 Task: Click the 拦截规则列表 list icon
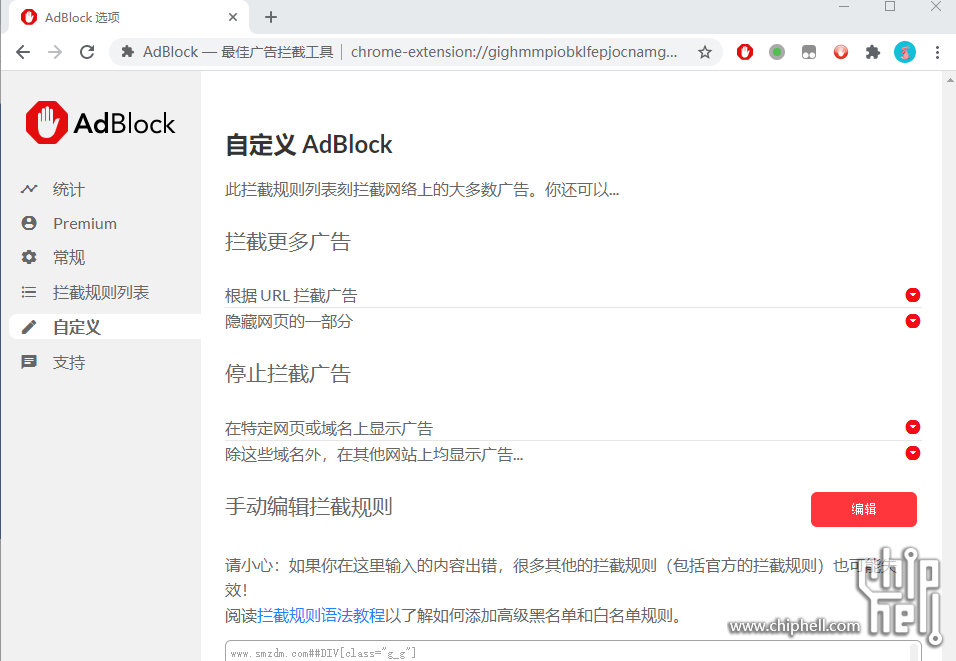(x=29, y=292)
